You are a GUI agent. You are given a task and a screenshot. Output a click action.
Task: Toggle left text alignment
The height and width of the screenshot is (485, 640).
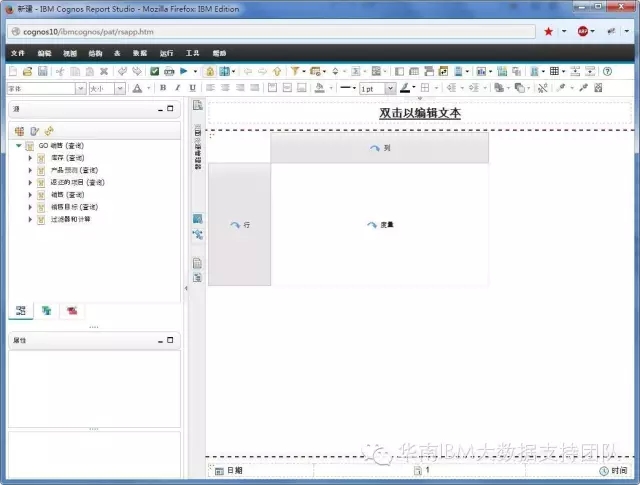pos(210,88)
